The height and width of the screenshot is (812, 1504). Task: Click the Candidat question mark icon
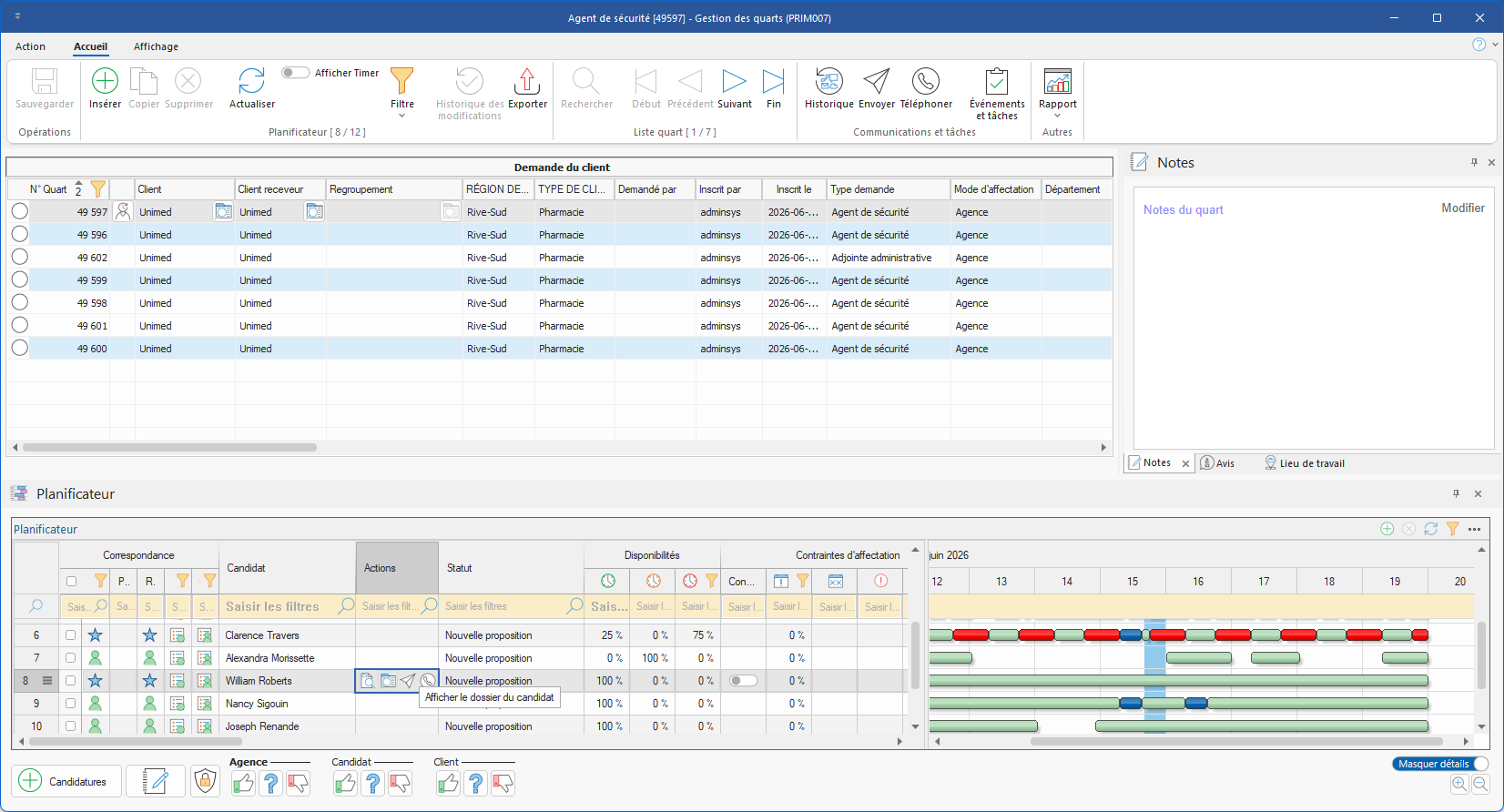pyautogui.click(x=372, y=783)
